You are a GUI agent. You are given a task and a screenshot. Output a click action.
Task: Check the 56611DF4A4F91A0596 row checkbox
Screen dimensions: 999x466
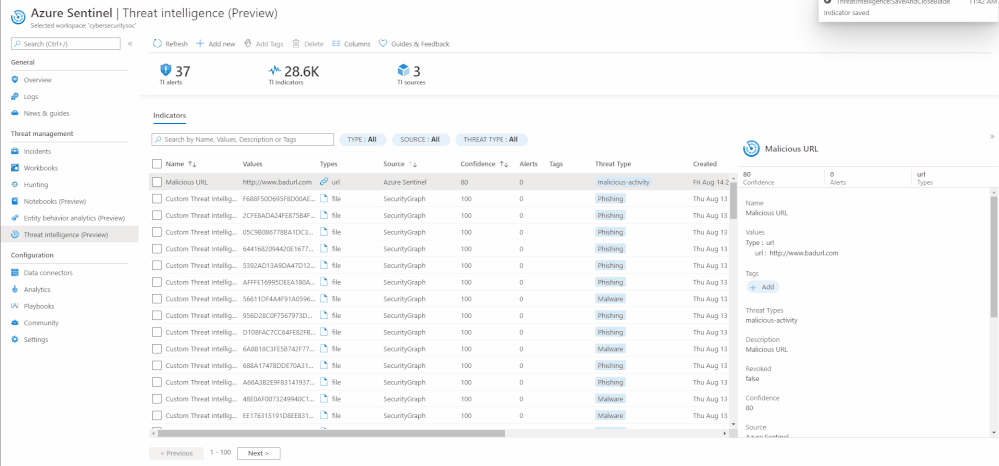[157, 299]
